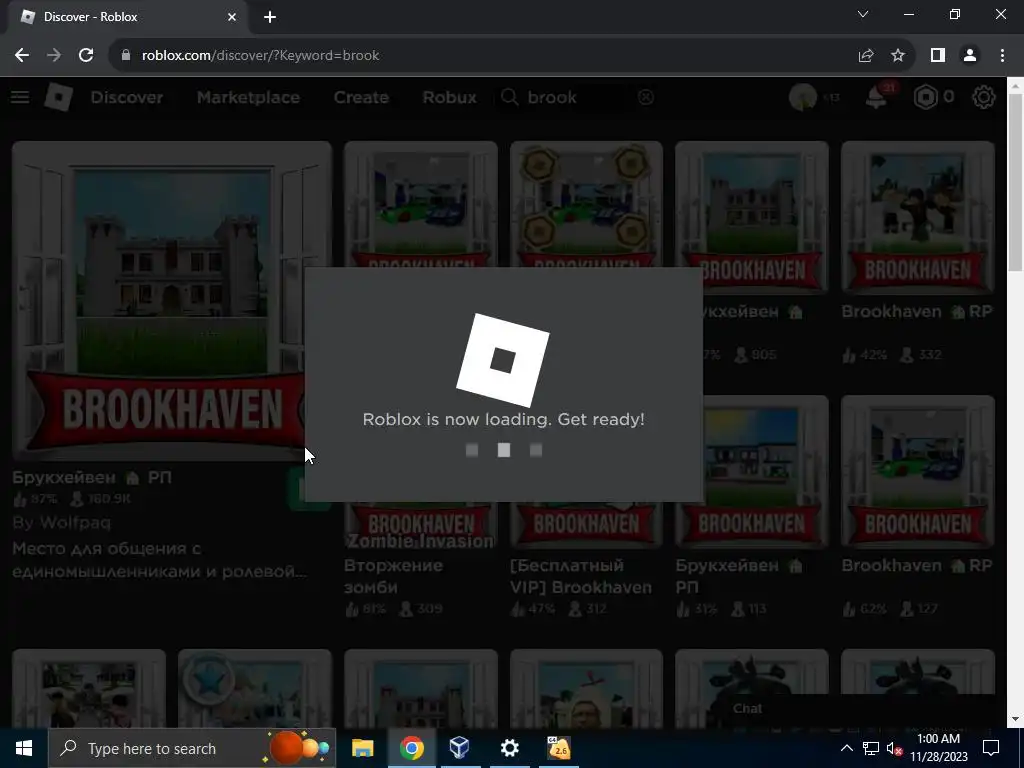Viewport: 1024px width, 768px height.
Task: Click the Roblox logo in navbar
Action: click(58, 97)
